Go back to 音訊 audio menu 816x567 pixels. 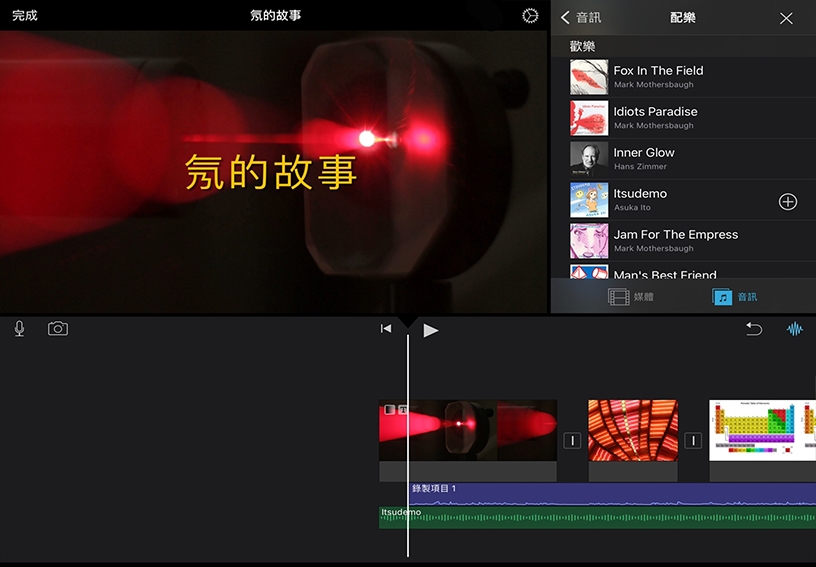581,18
